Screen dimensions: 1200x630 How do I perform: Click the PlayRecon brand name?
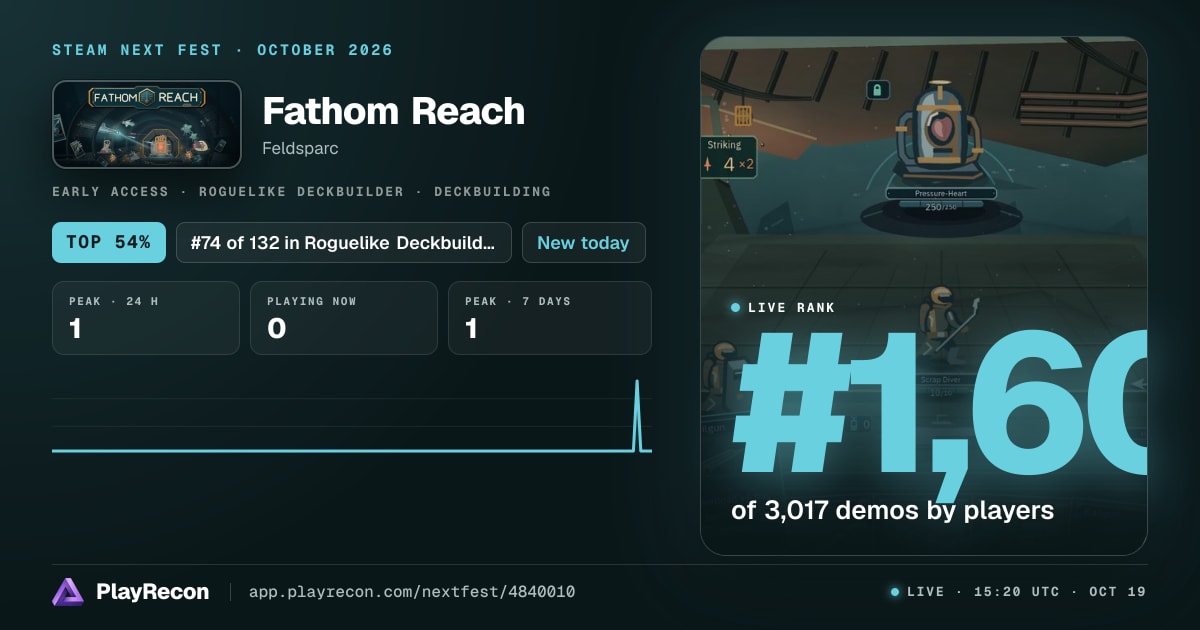click(152, 592)
